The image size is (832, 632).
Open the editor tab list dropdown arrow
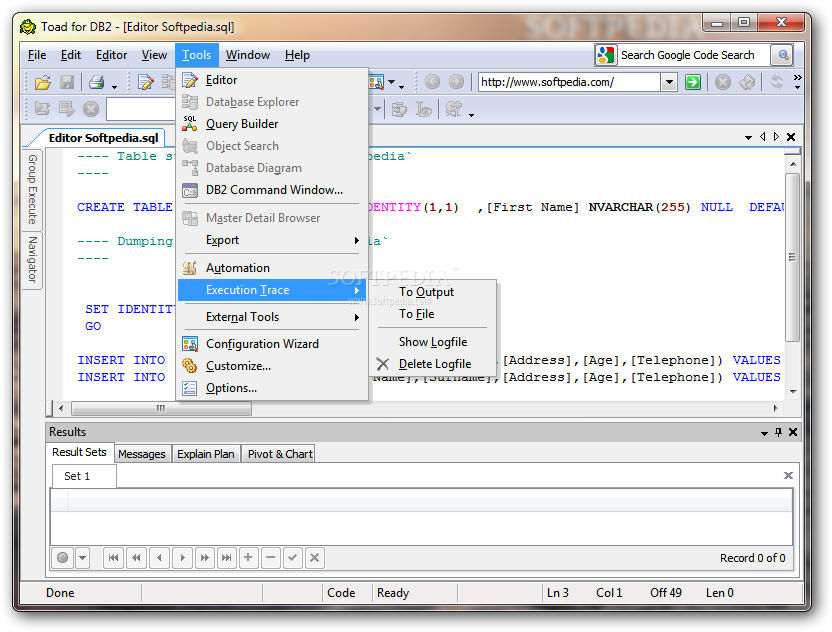[748, 137]
